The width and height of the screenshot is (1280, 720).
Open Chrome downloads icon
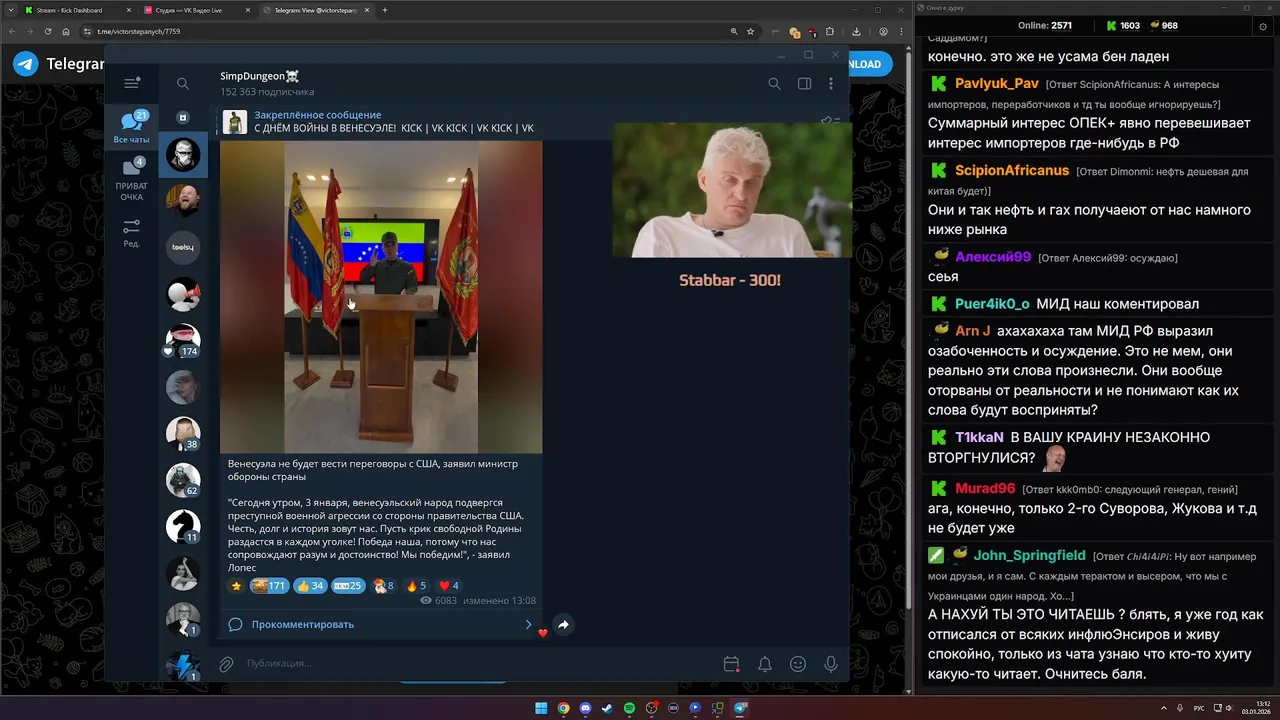(857, 31)
